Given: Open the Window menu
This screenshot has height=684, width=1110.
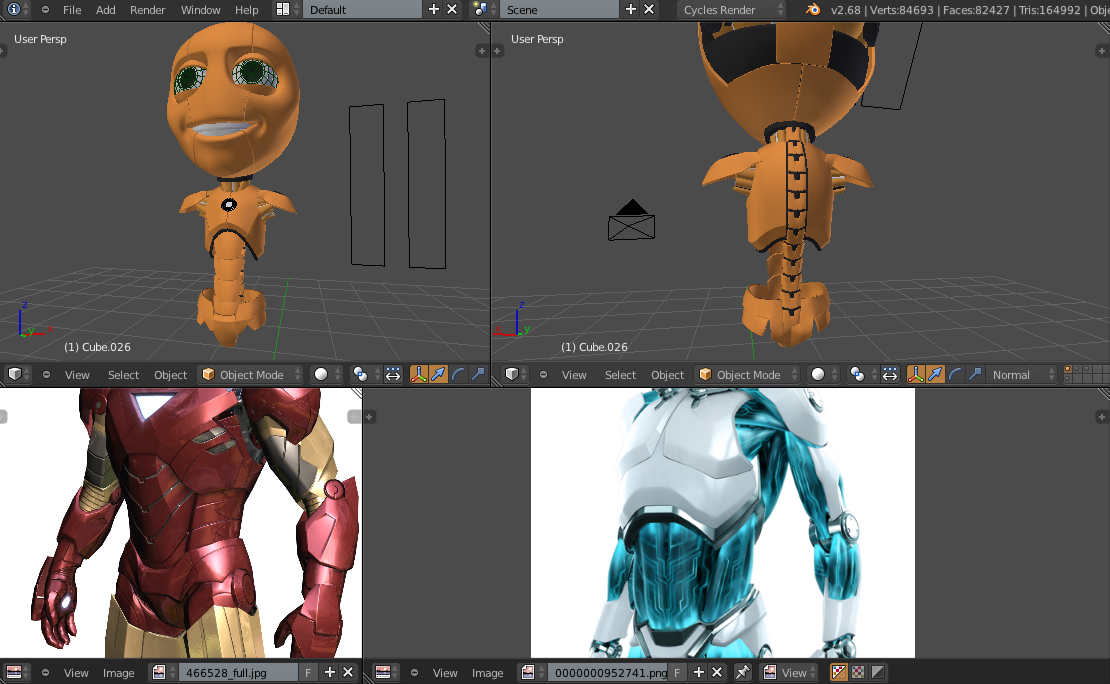Looking at the screenshot, I should [x=200, y=10].
